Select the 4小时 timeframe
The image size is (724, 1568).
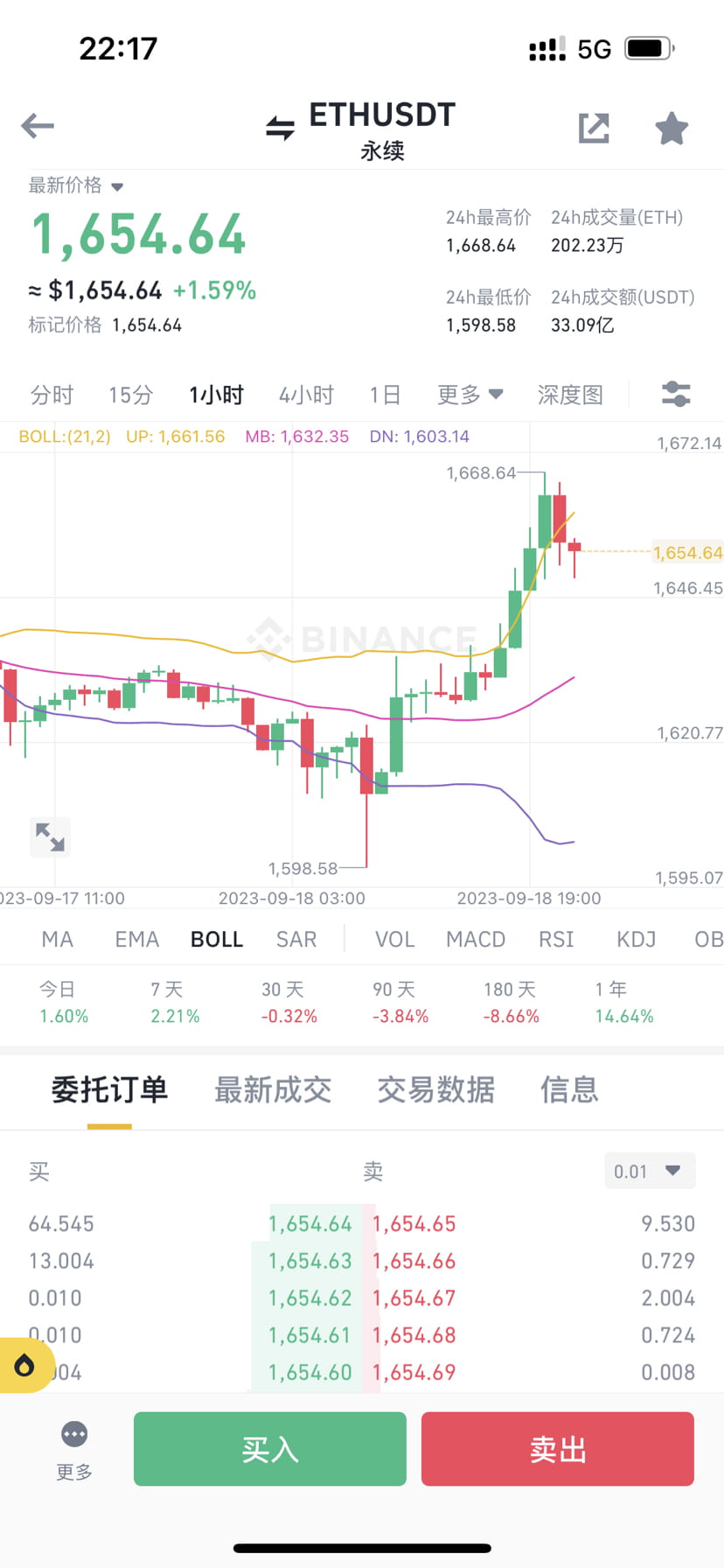pyautogui.click(x=306, y=395)
